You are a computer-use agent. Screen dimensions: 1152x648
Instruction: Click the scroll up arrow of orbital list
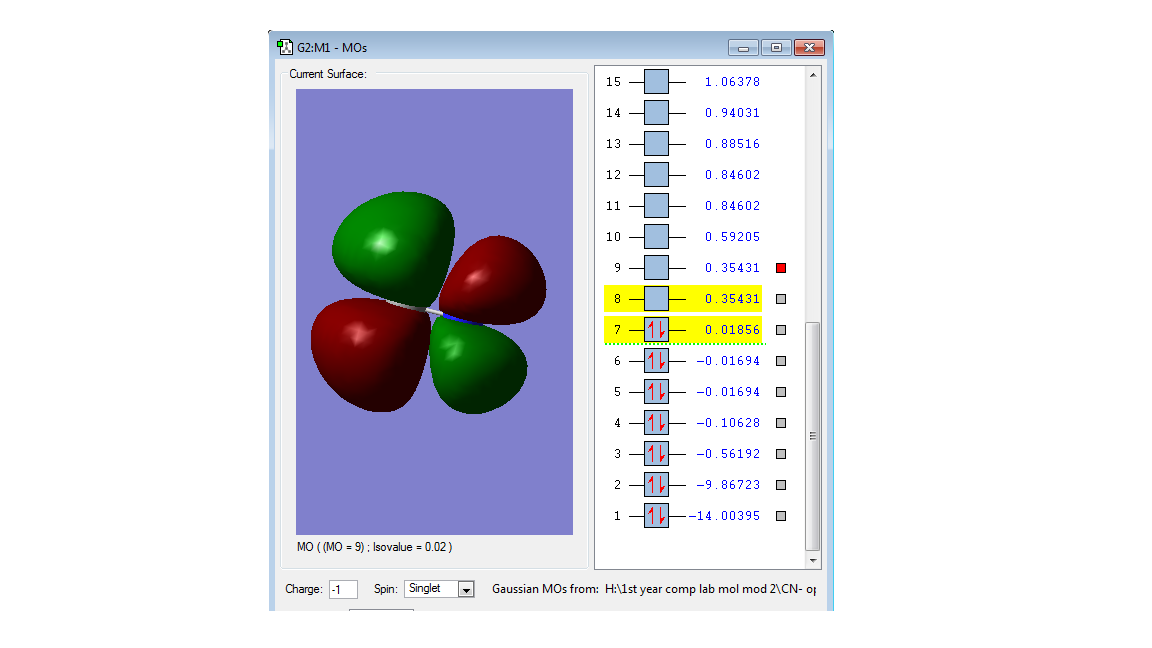coord(813,75)
